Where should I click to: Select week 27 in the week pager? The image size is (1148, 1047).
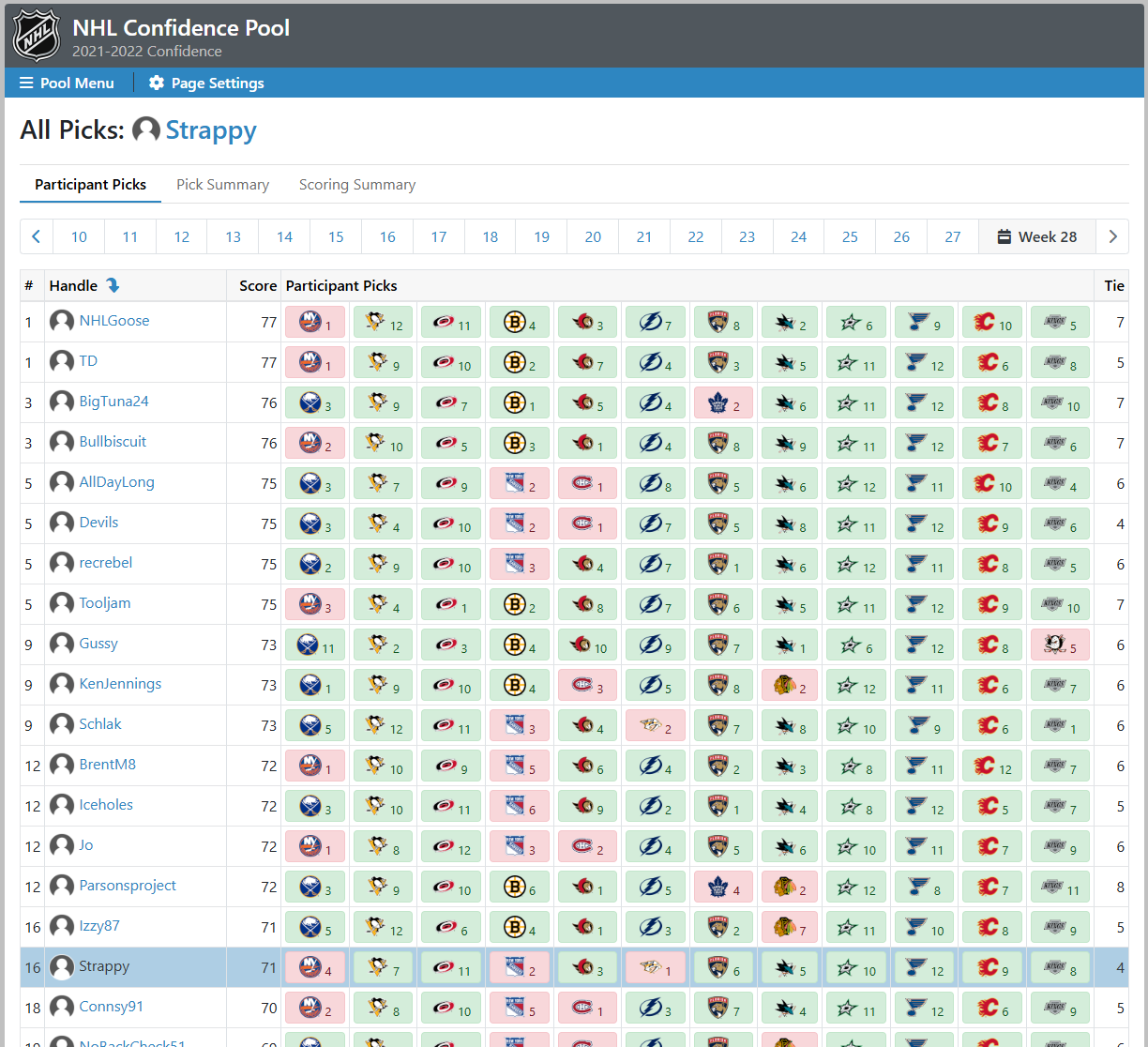click(x=953, y=236)
